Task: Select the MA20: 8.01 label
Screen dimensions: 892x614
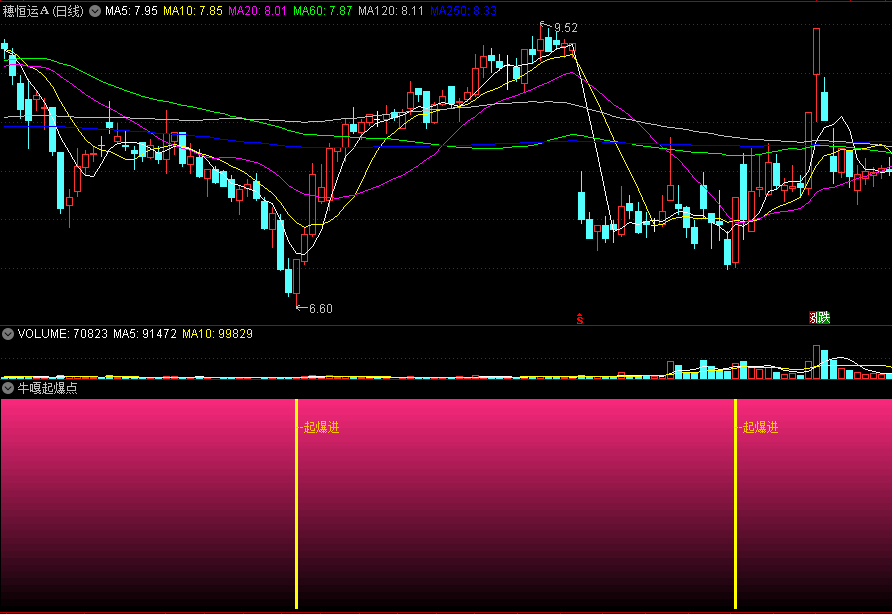Action: coord(257,11)
